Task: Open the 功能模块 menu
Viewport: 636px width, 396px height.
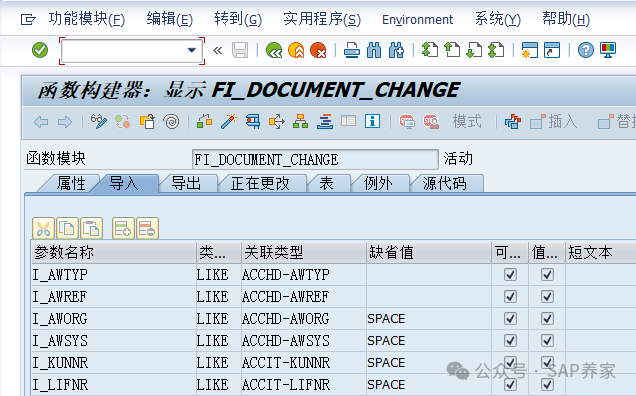Action: [86, 19]
